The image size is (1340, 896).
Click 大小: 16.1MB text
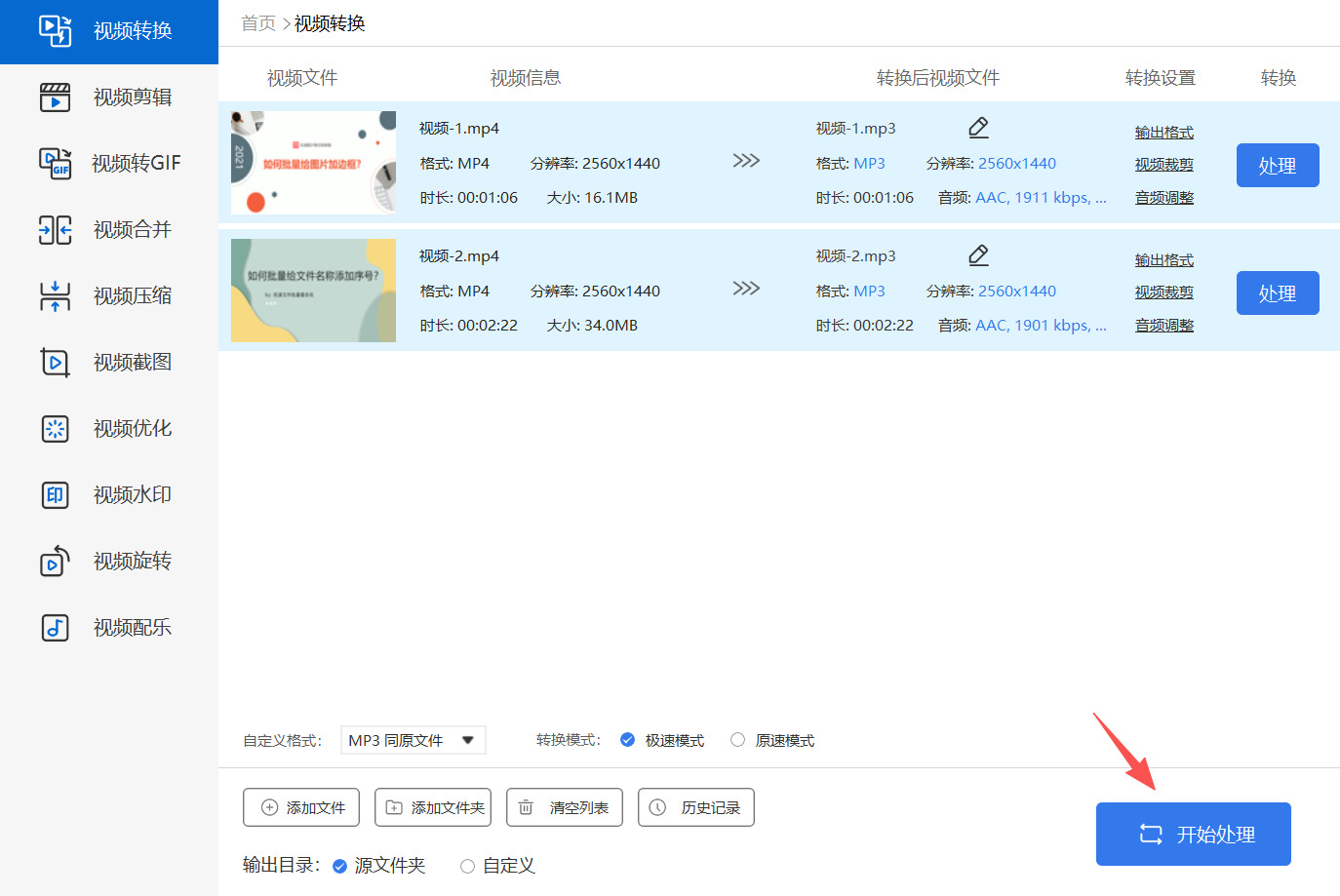pos(592,198)
